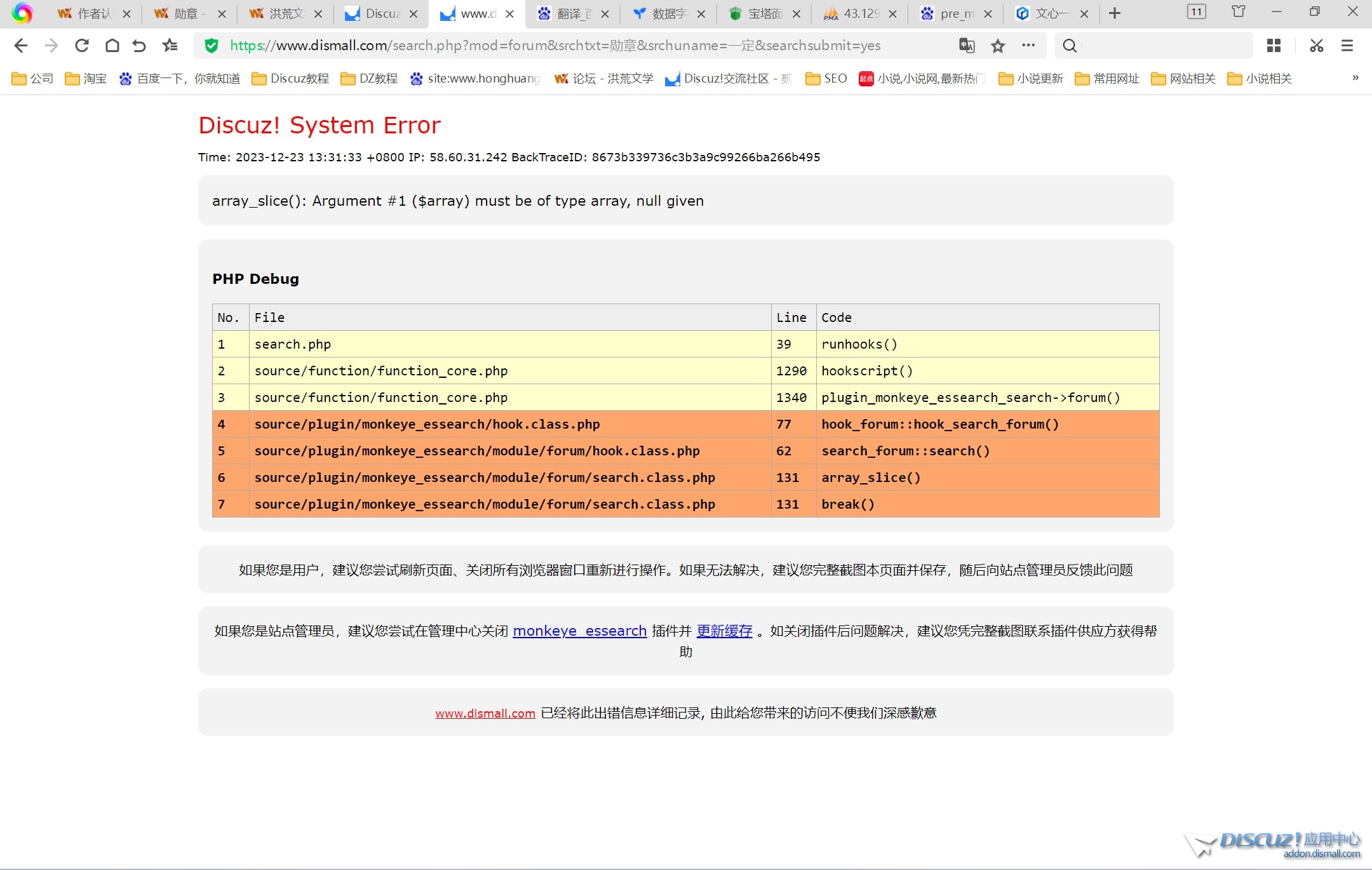Select the Discuz! System Error heading
The image size is (1372, 870).
tap(319, 126)
